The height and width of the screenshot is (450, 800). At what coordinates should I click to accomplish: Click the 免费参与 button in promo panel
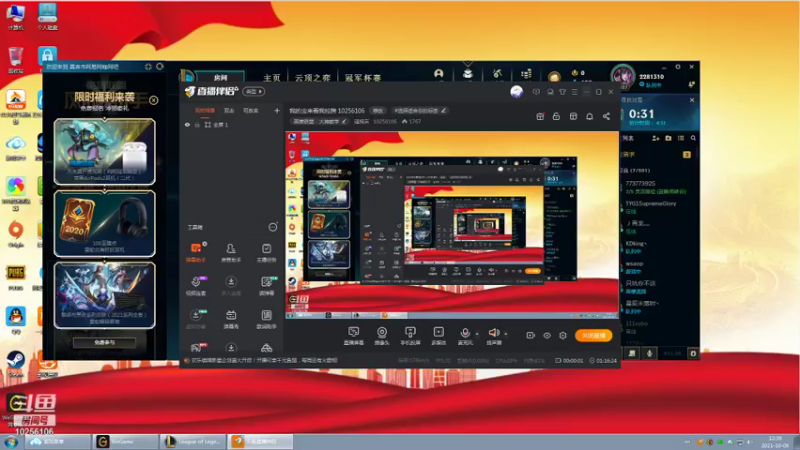(105, 342)
